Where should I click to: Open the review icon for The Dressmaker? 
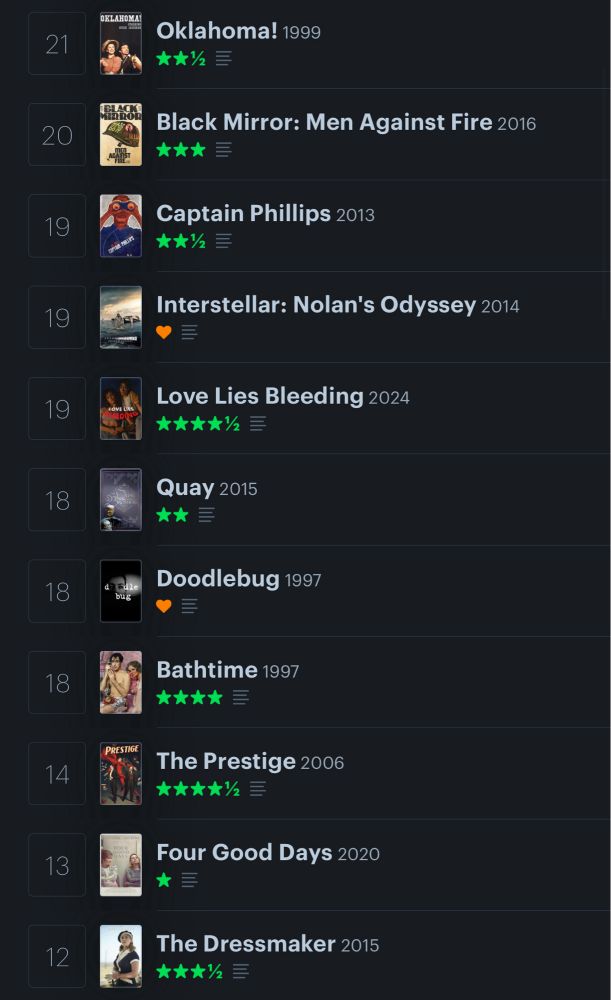[x=240, y=971]
